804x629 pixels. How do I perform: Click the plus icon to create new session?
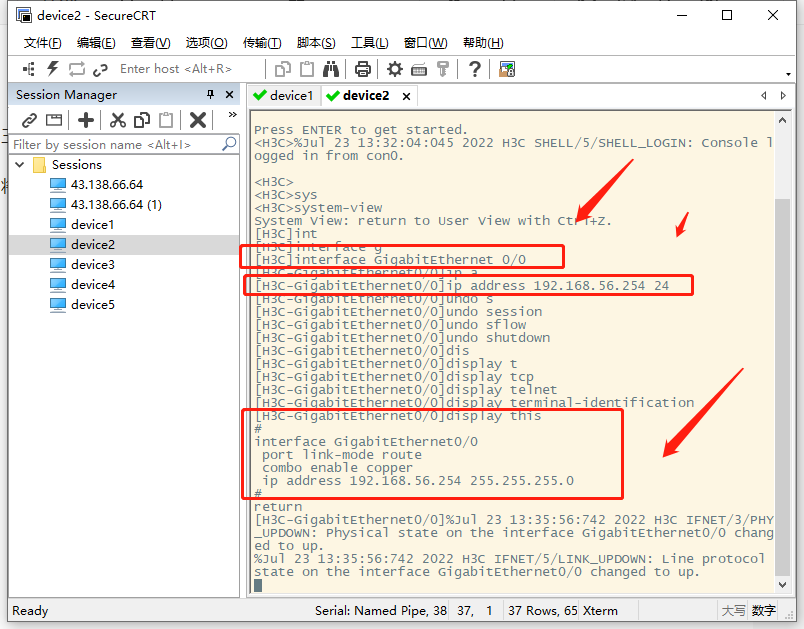(x=86, y=119)
